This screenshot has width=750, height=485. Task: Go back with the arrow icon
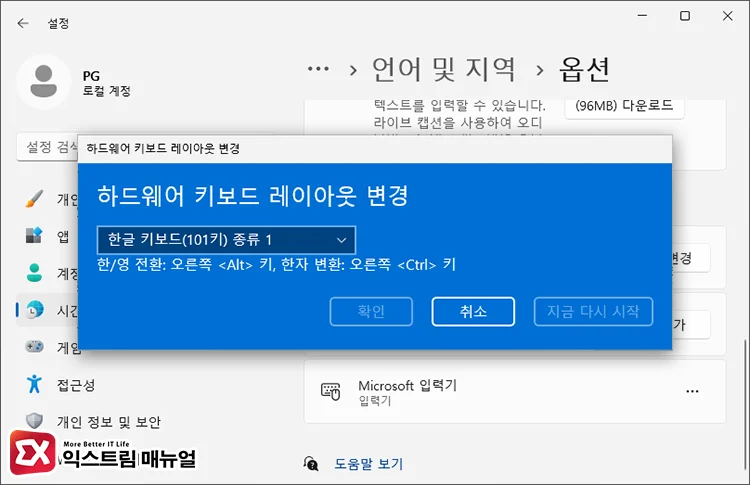coord(22,23)
